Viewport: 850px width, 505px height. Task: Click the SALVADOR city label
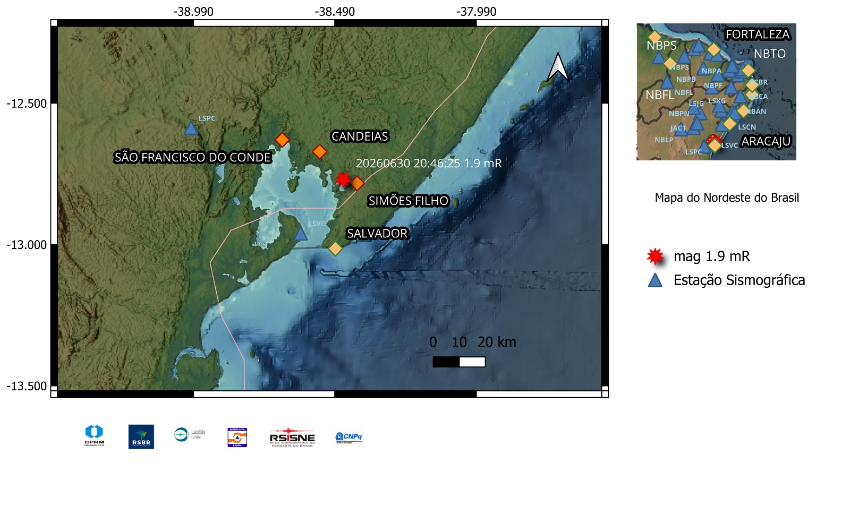click(377, 234)
